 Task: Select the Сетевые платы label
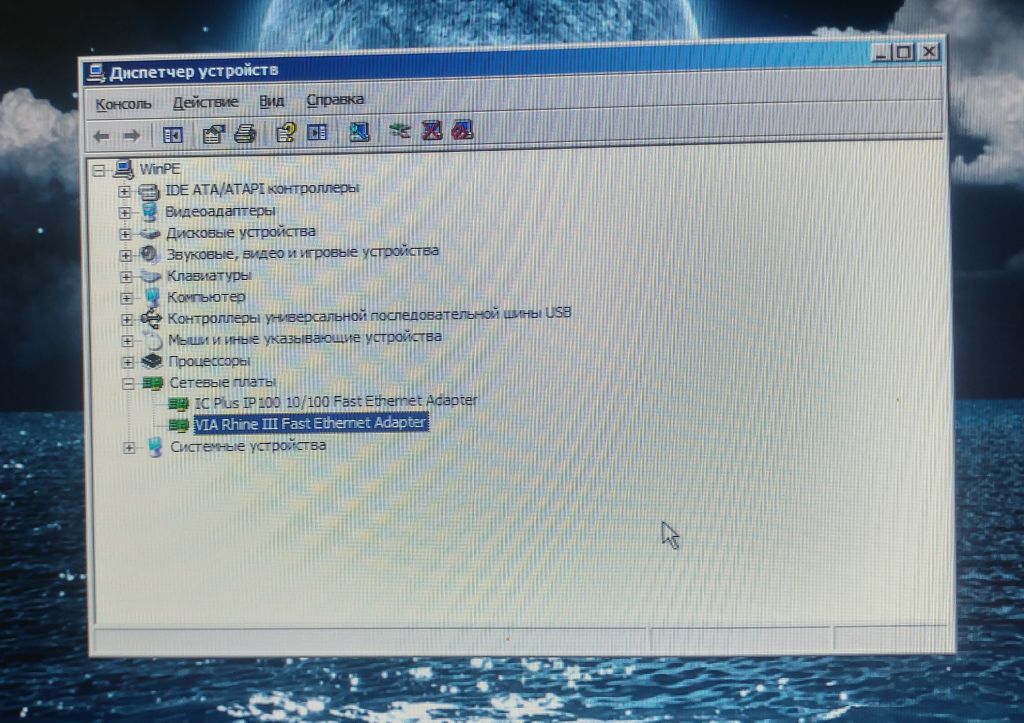tap(223, 382)
